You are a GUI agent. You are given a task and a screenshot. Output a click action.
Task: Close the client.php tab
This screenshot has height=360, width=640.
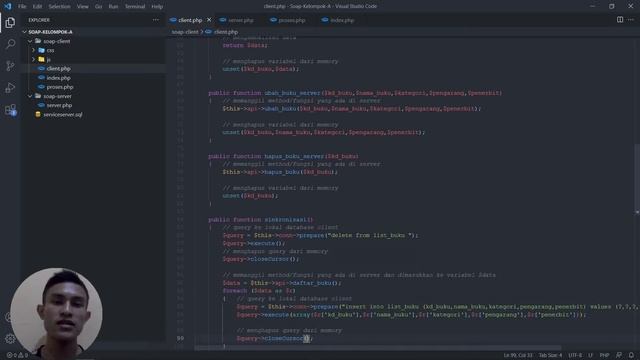(209, 20)
